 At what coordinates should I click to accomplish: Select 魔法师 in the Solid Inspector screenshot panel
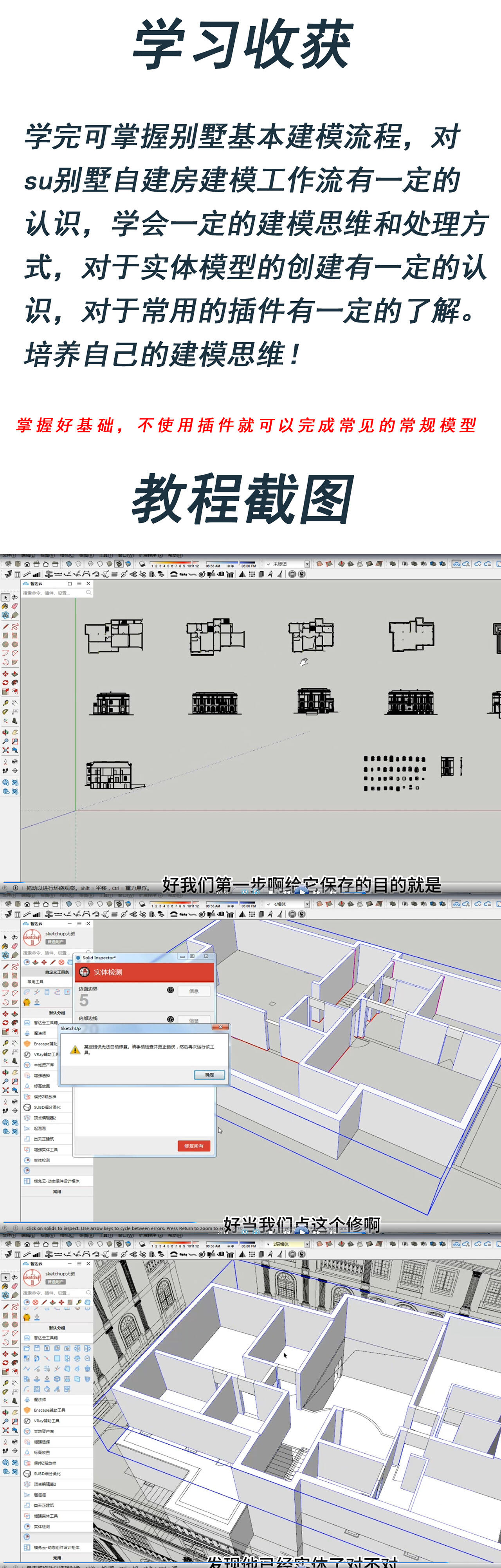[x=40, y=1033]
